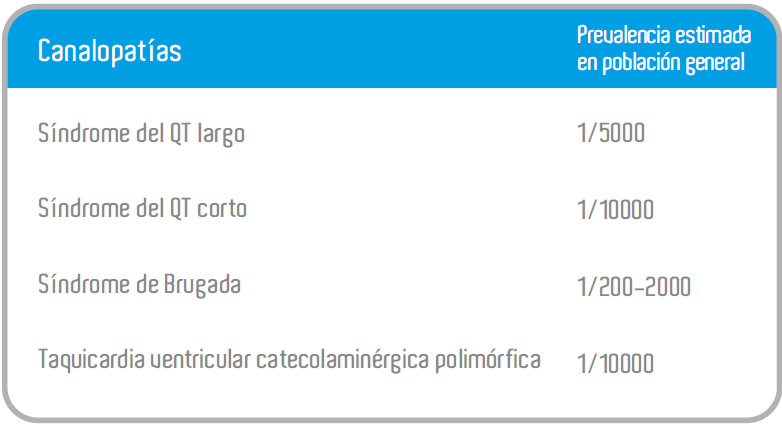Image resolution: width=782 pixels, height=424 pixels.
Task: Select the Prevalencia estimada column header
Action: (x=664, y=48)
